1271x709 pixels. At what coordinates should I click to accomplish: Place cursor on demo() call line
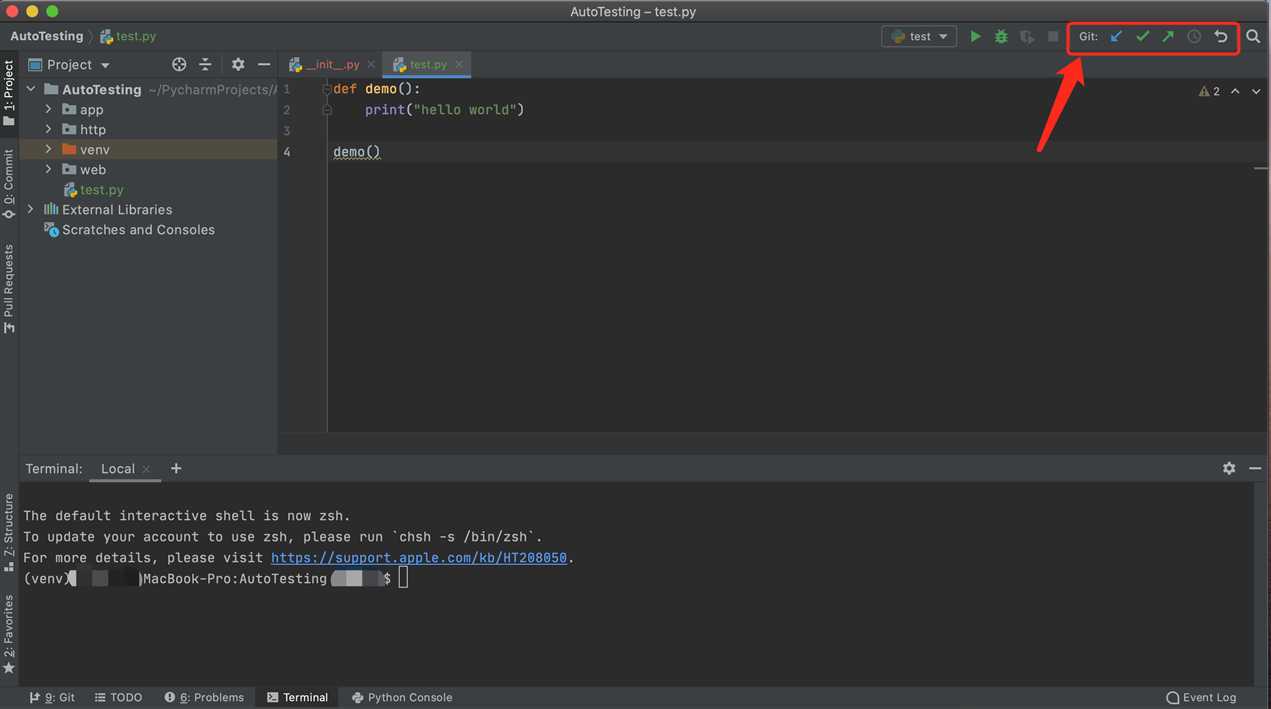357,151
